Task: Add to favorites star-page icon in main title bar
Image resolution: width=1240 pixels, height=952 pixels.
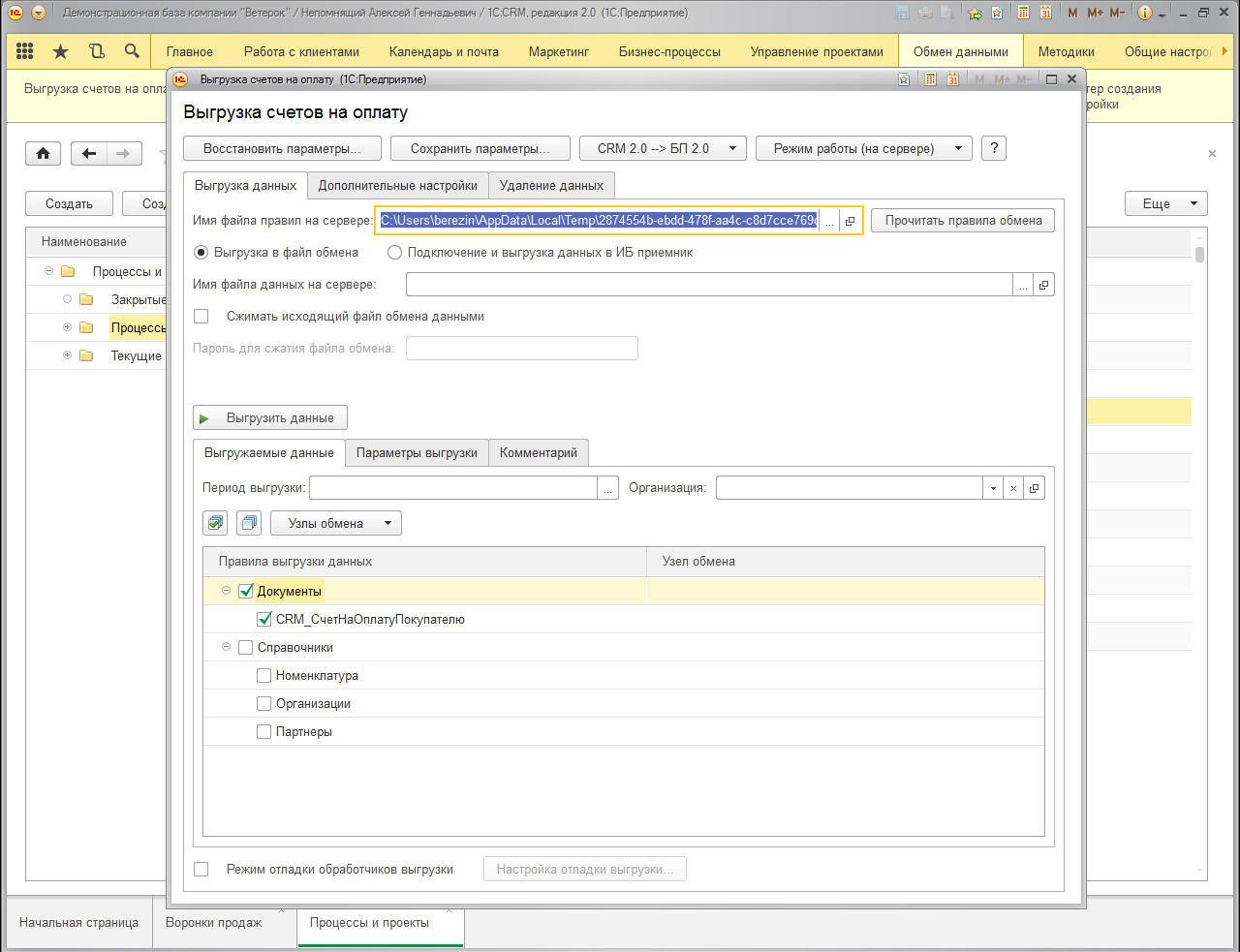Action: 996,13
